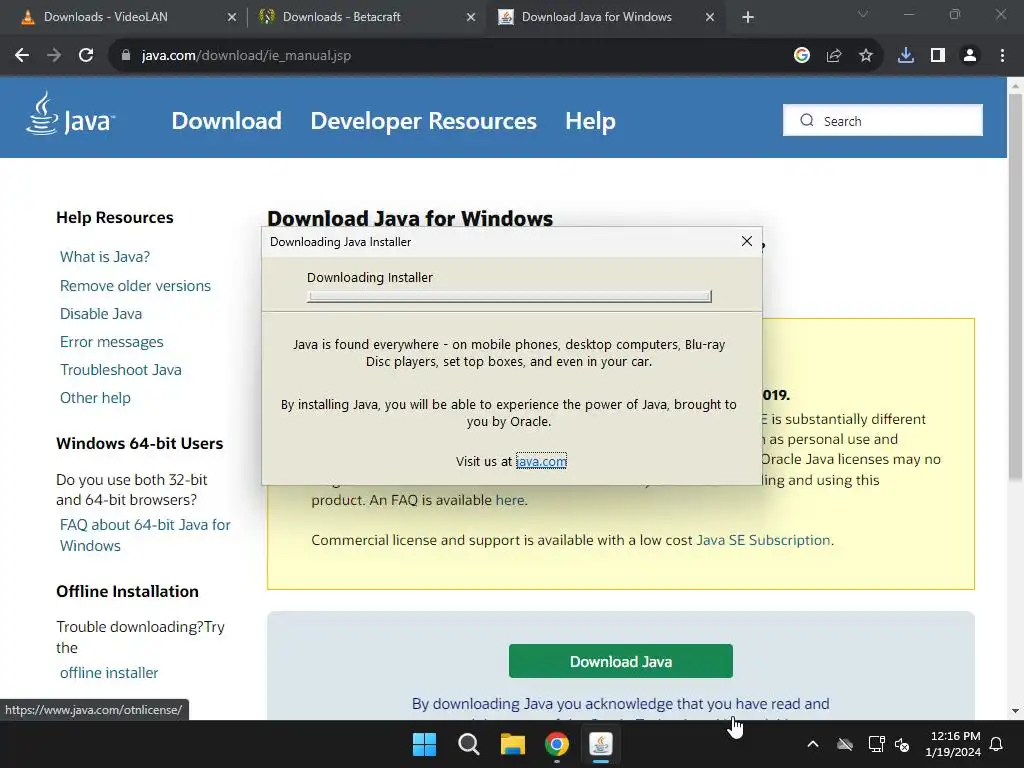Open the Troubleshoot Java link
Viewport: 1024px width, 768px height.
[x=121, y=370]
